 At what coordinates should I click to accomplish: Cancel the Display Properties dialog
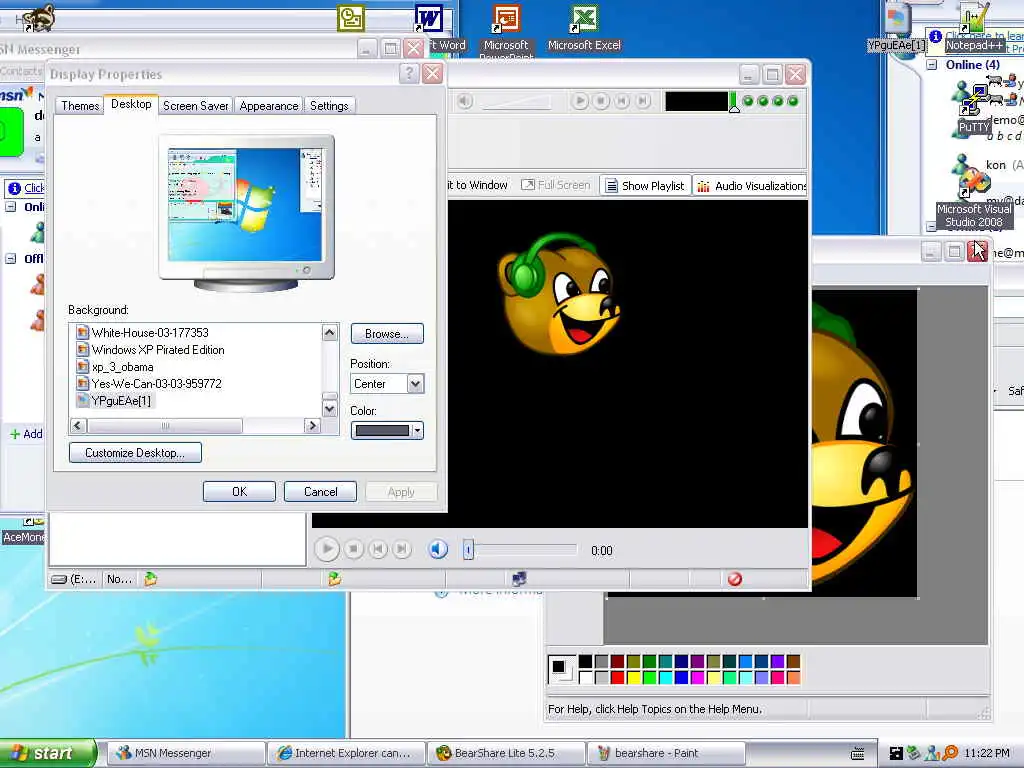click(321, 492)
